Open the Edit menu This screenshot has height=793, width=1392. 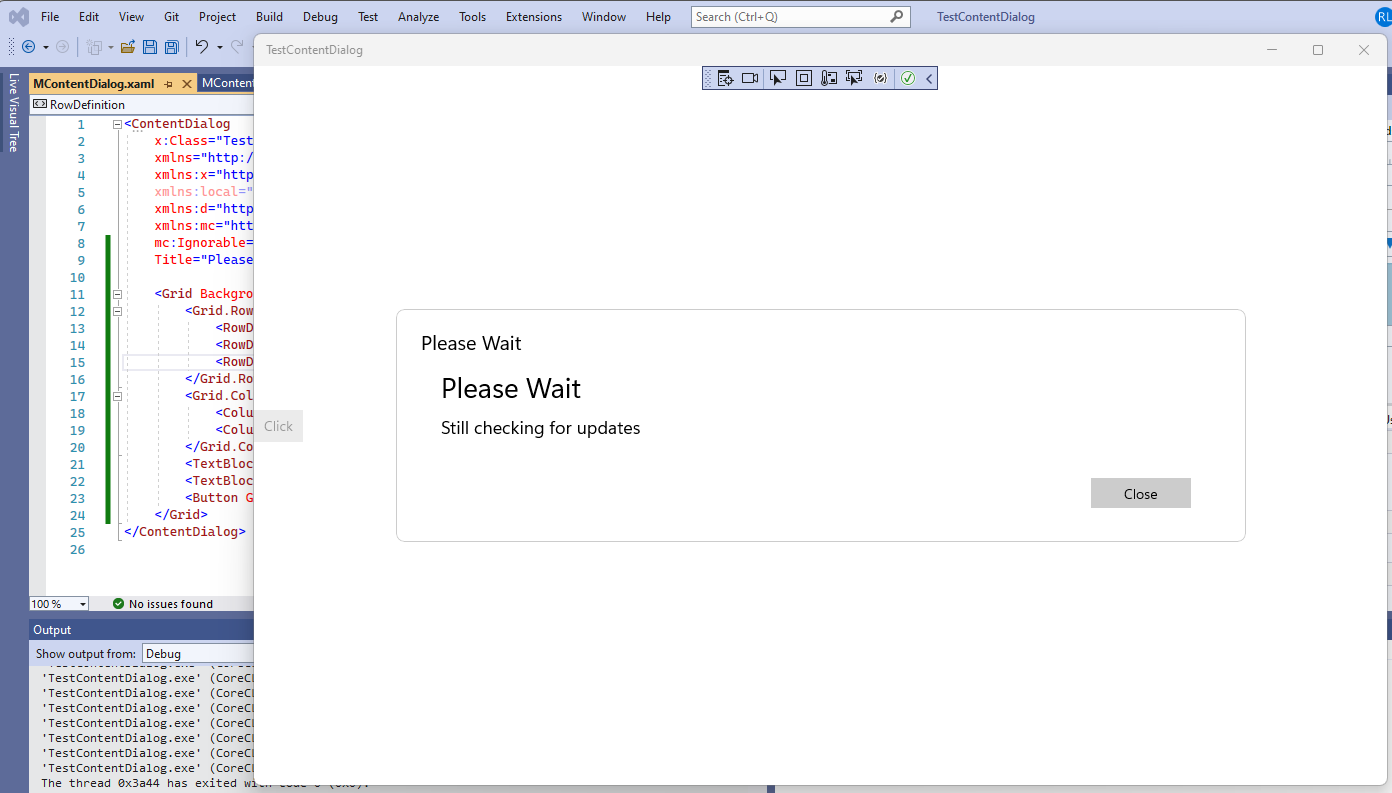point(89,17)
